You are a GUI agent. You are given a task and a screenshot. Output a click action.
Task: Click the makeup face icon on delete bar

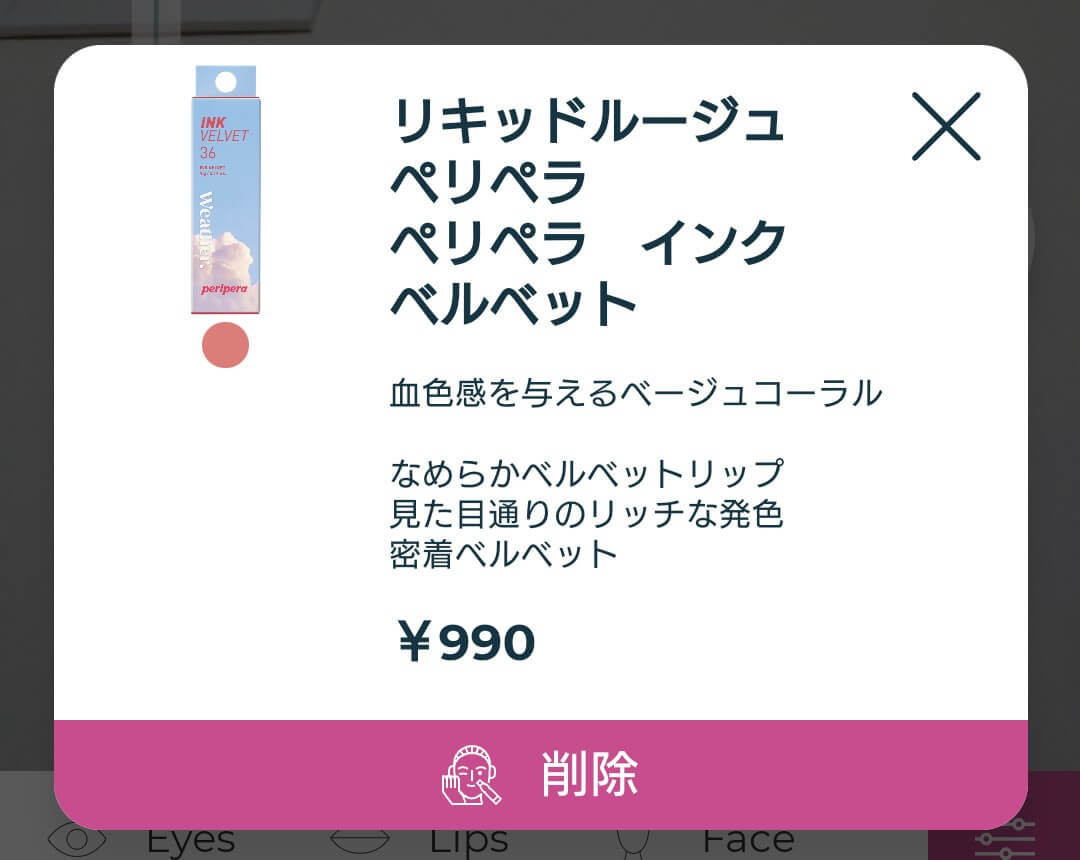coord(472,775)
